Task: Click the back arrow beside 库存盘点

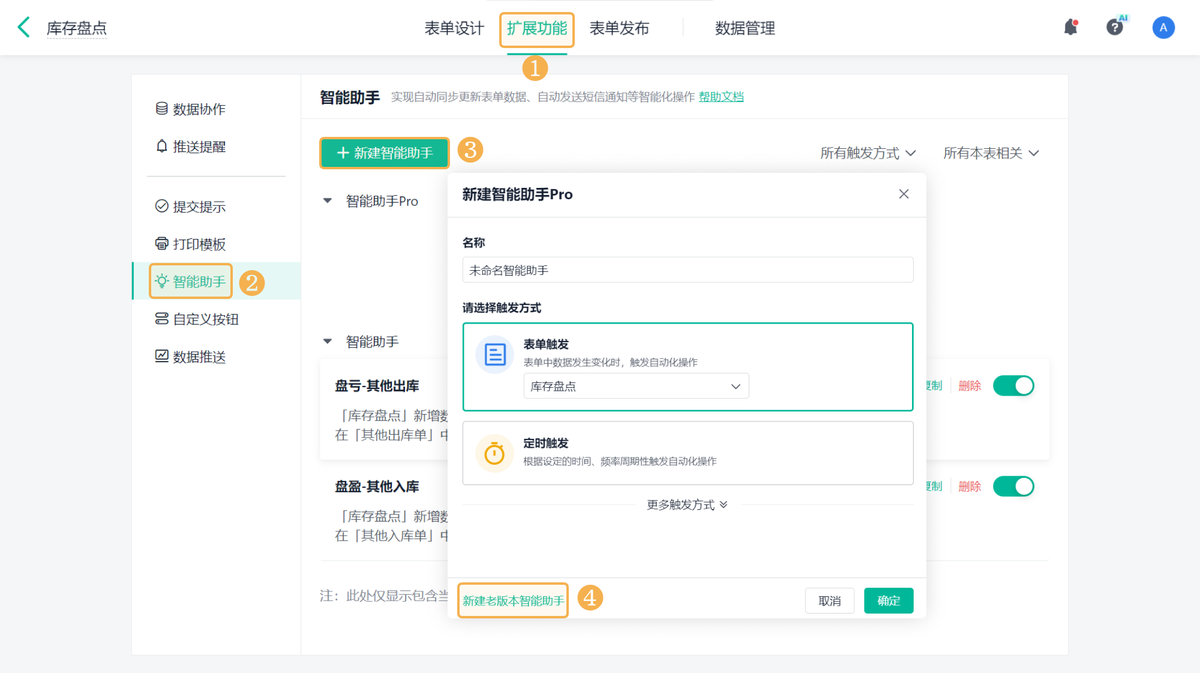Action: pos(24,28)
